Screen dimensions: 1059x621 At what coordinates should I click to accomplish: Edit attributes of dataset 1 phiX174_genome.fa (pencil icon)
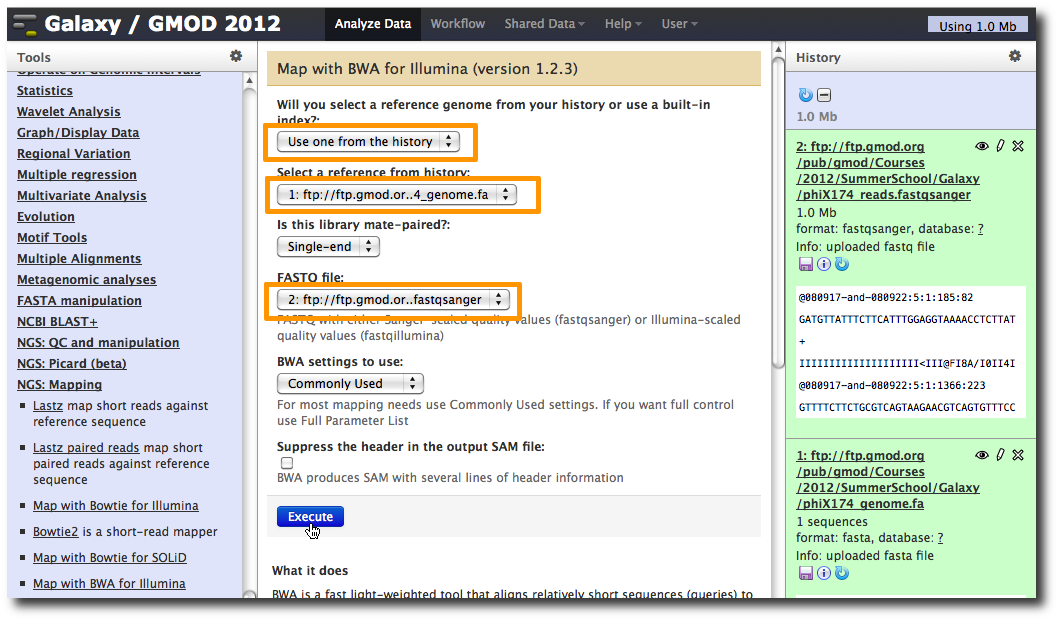(x=1000, y=455)
